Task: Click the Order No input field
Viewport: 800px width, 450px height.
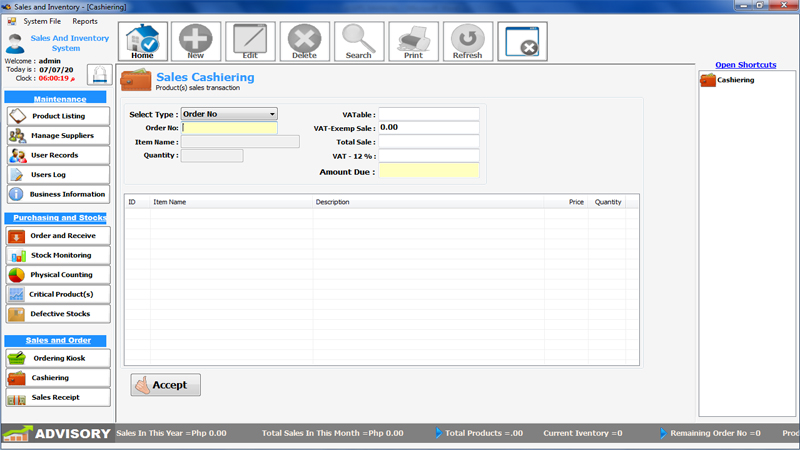Action: pos(229,128)
